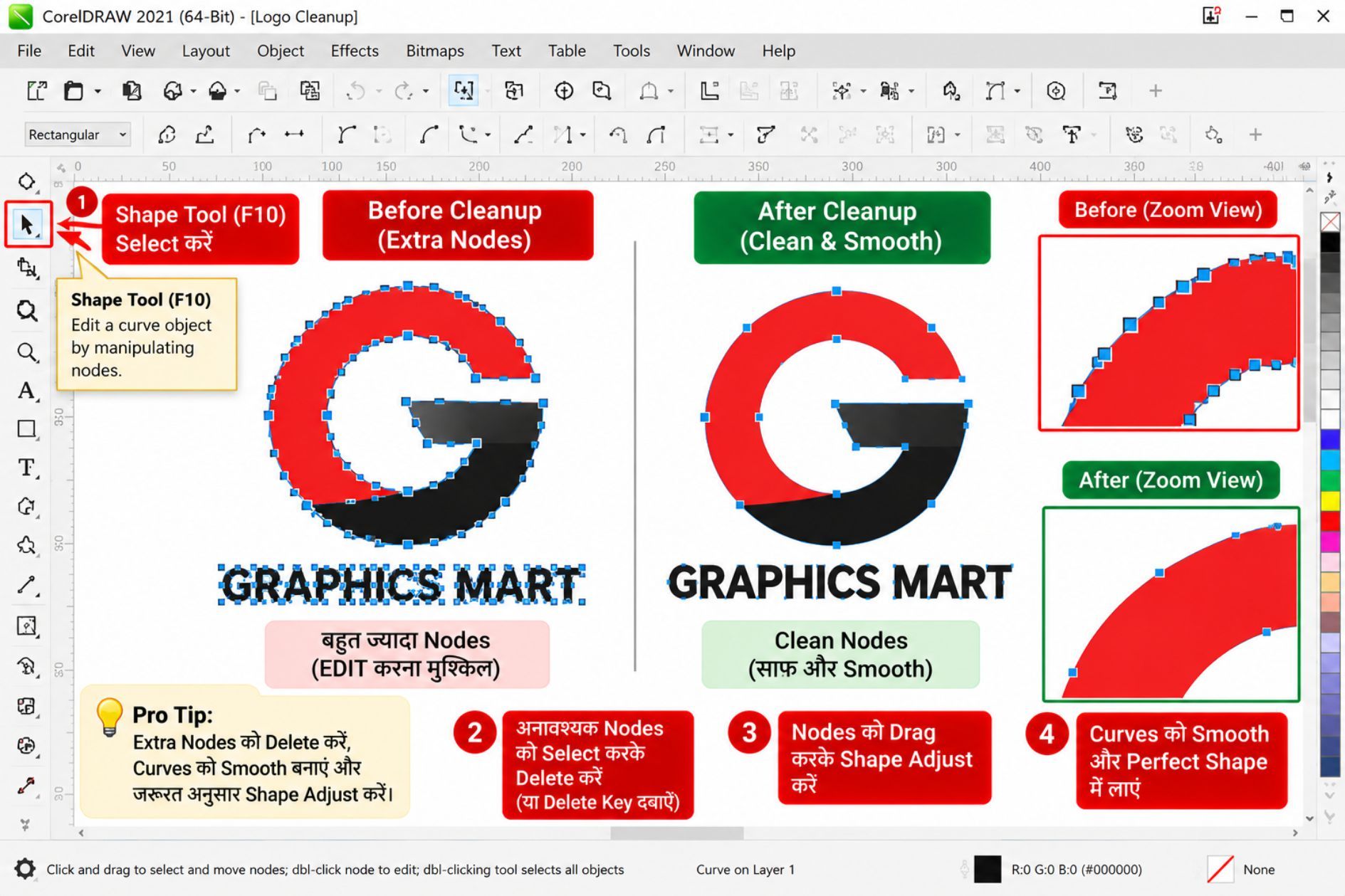The width and height of the screenshot is (1345, 896).
Task: Toggle the cusp node button
Action: tap(347, 135)
